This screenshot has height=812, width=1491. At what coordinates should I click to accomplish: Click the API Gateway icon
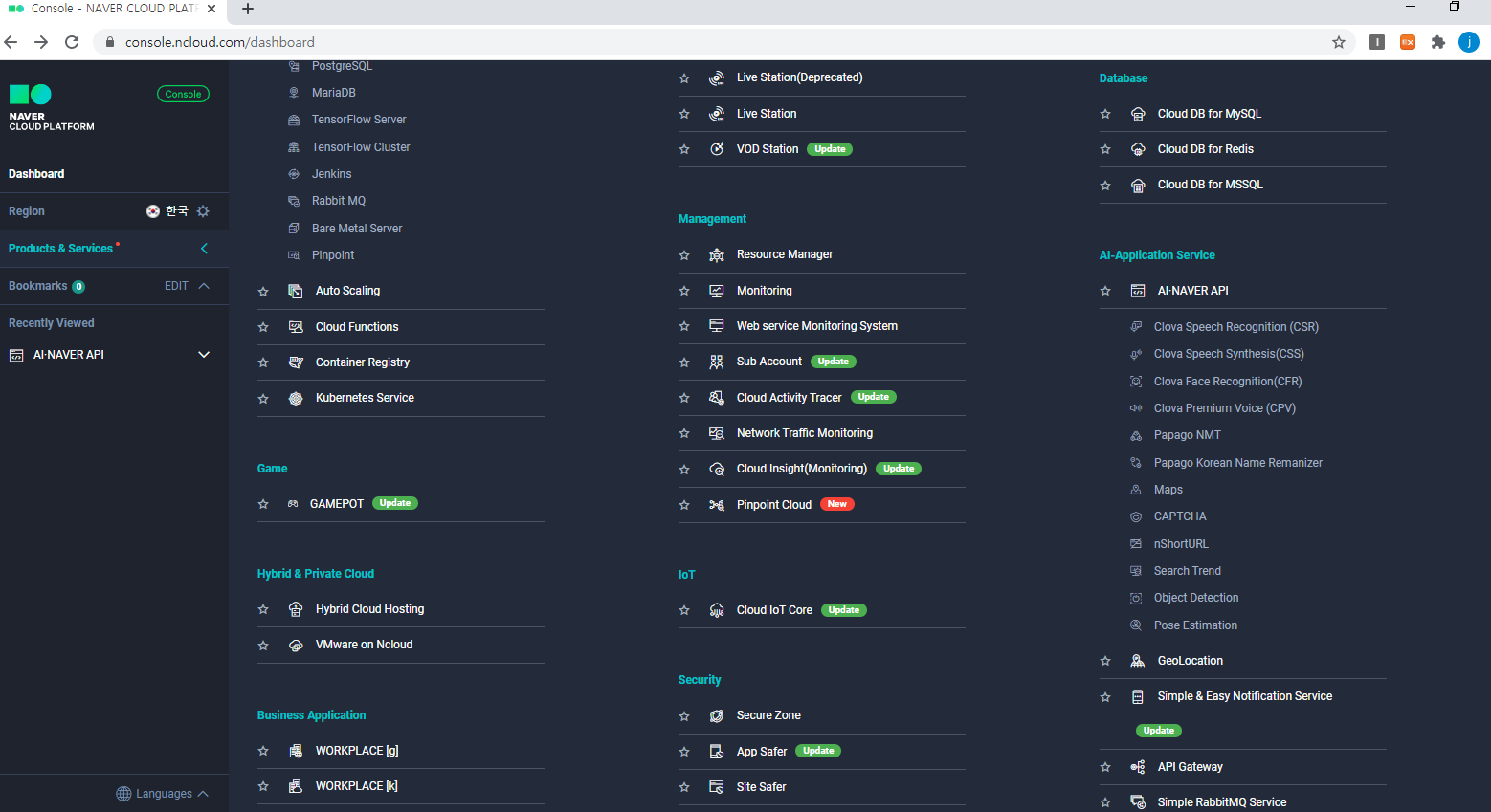(1138, 767)
